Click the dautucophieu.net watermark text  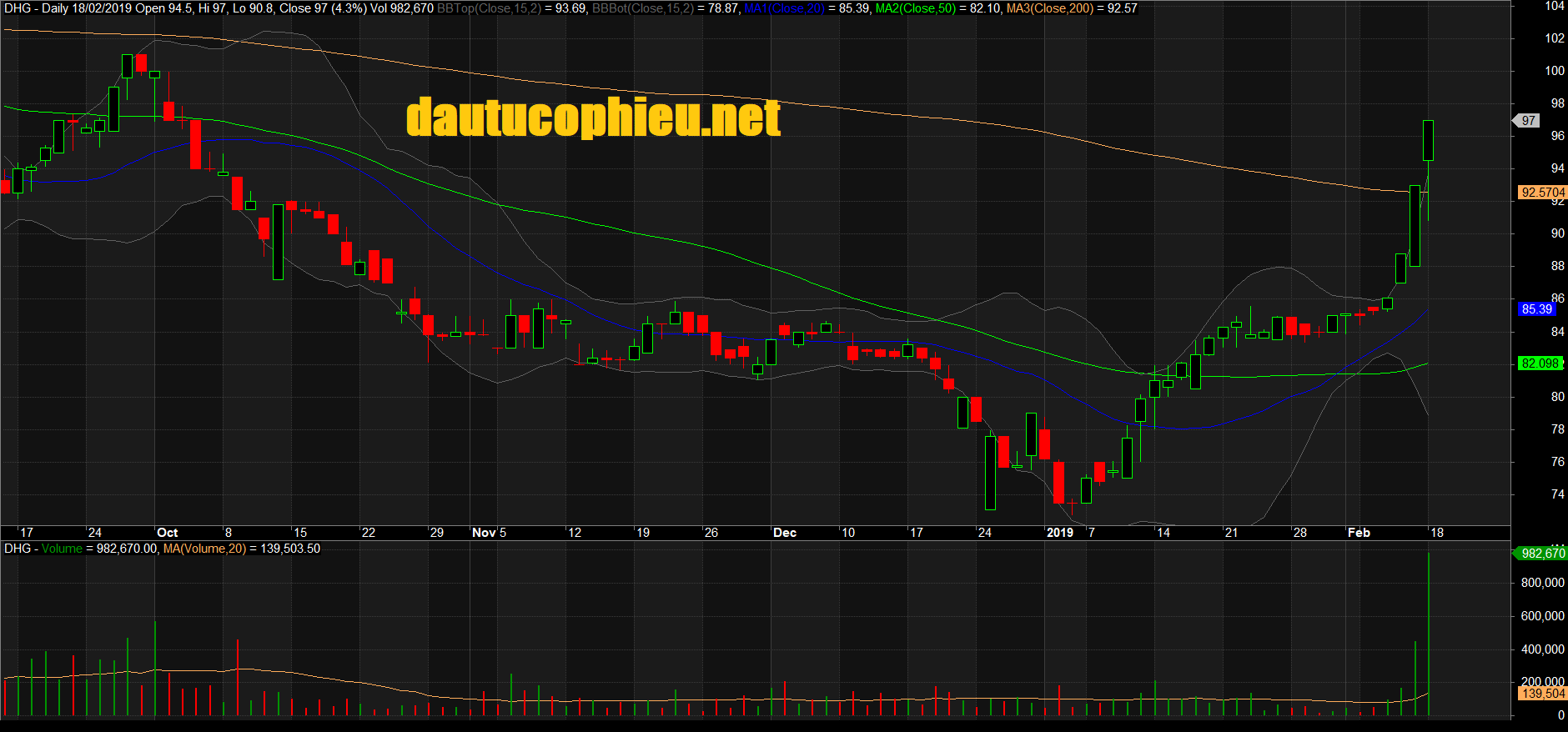(593, 118)
